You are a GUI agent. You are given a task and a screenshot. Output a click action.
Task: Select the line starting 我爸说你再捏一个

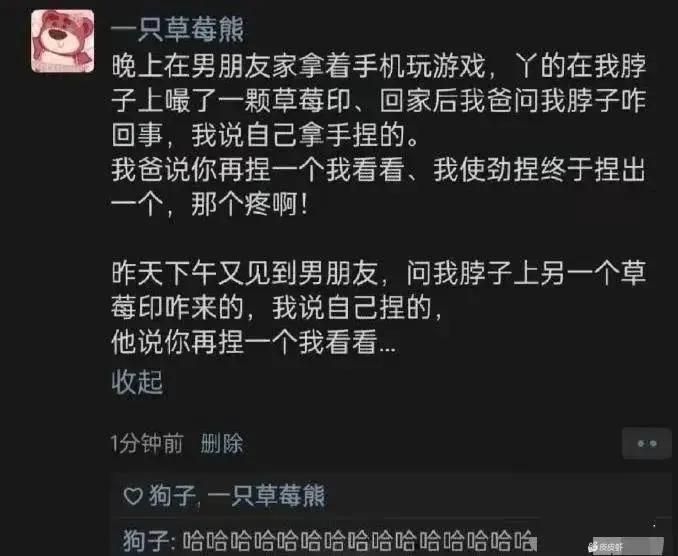379,169
